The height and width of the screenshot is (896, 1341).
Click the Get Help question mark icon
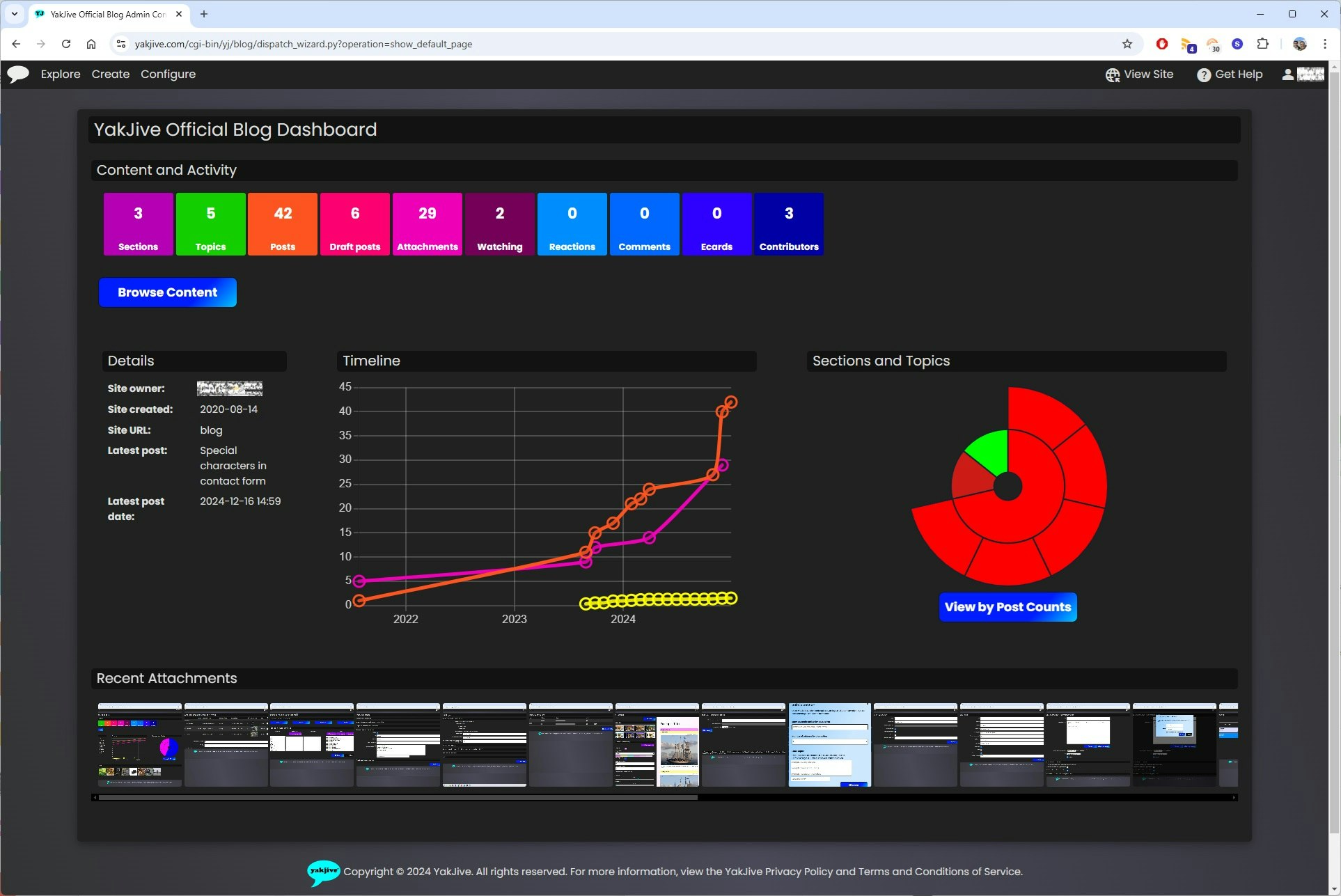(x=1204, y=74)
